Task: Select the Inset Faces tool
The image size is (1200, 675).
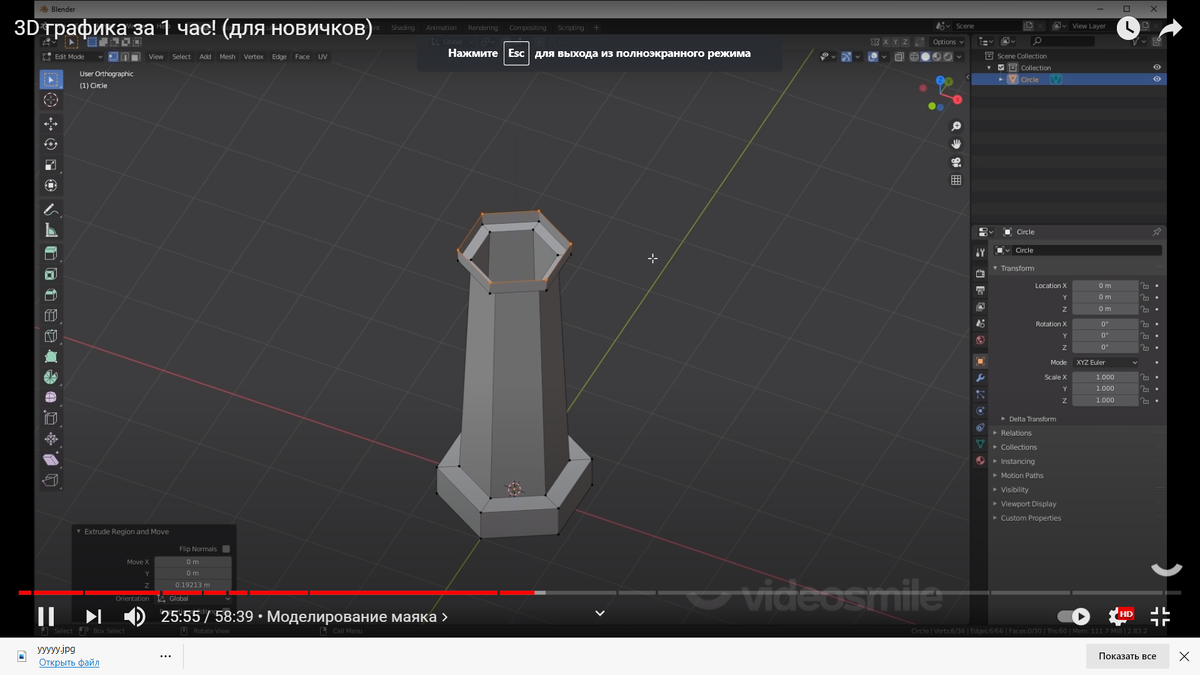Action: pos(51,274)
